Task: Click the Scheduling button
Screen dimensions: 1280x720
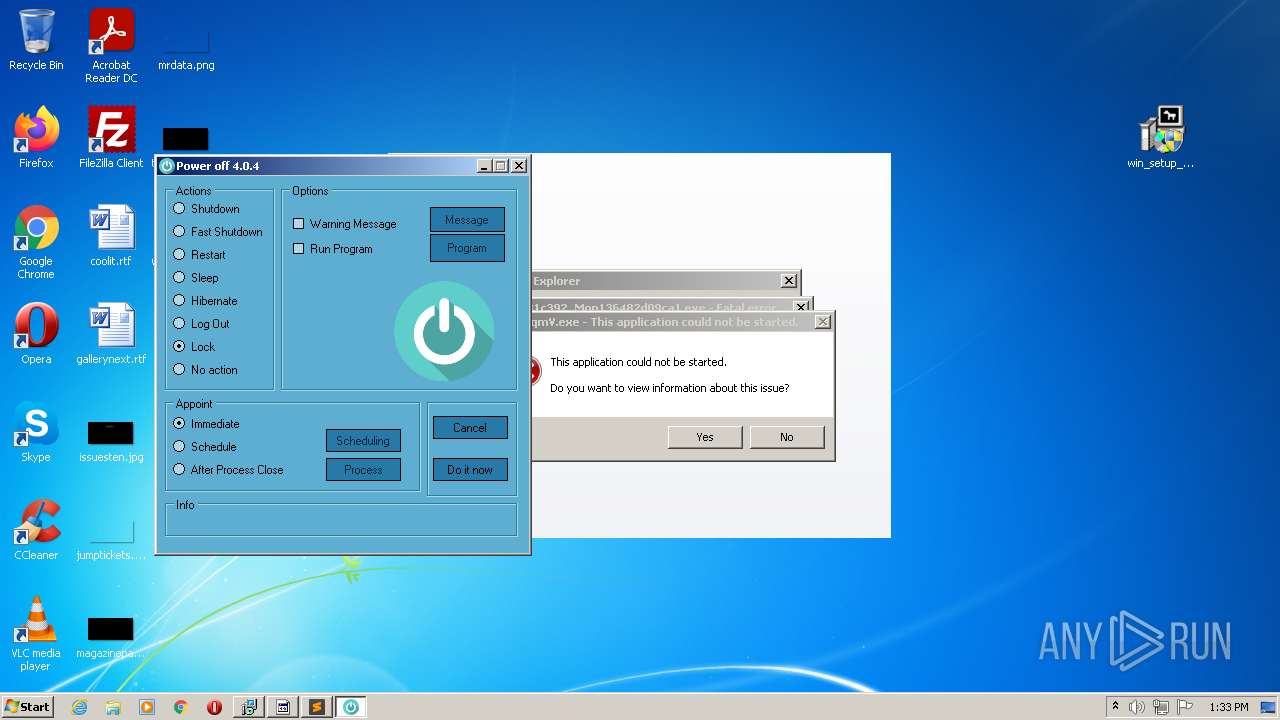Action: [363, 441]
